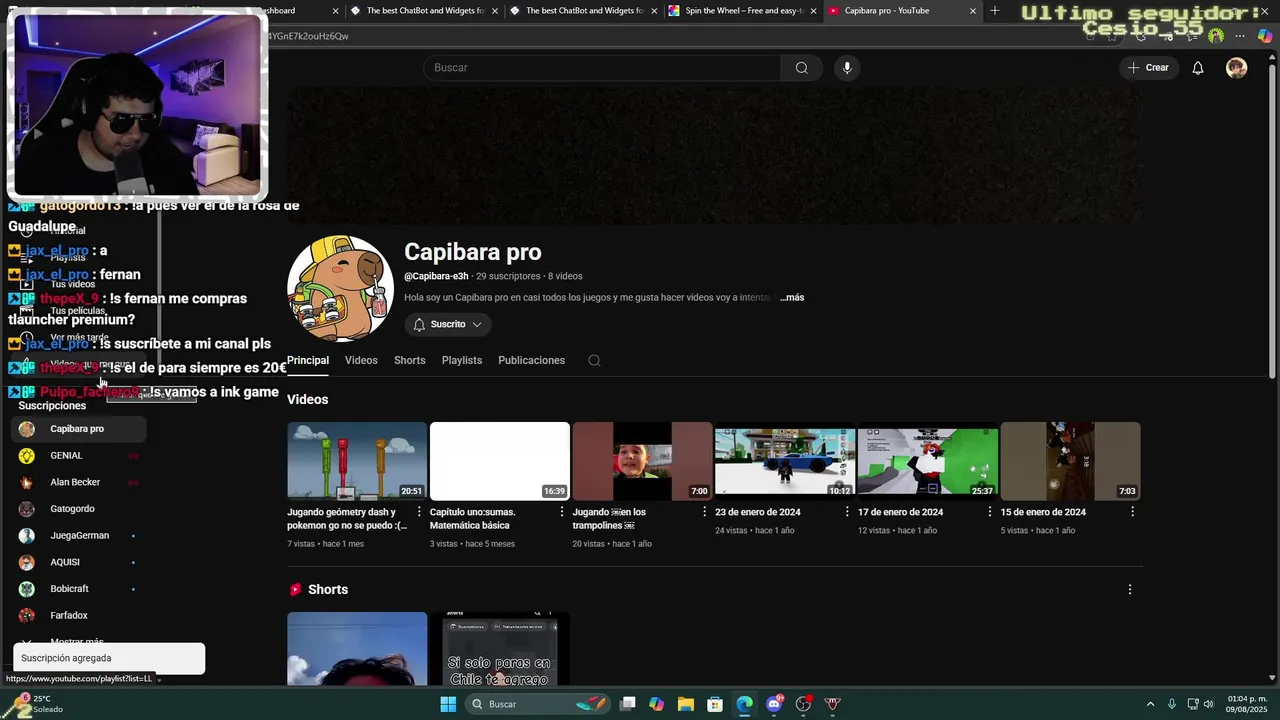
Task: Open Copilot from the taskbar
Action: click(x=656, y=704)
